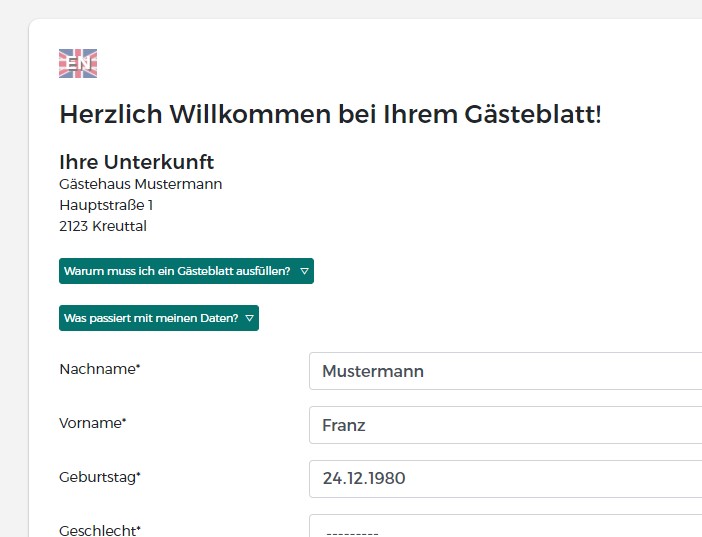Click the 'Geschlecht*' label
The width and height of the screenshot is (702, 537).
pyautogui.click(x=100, y=530)
